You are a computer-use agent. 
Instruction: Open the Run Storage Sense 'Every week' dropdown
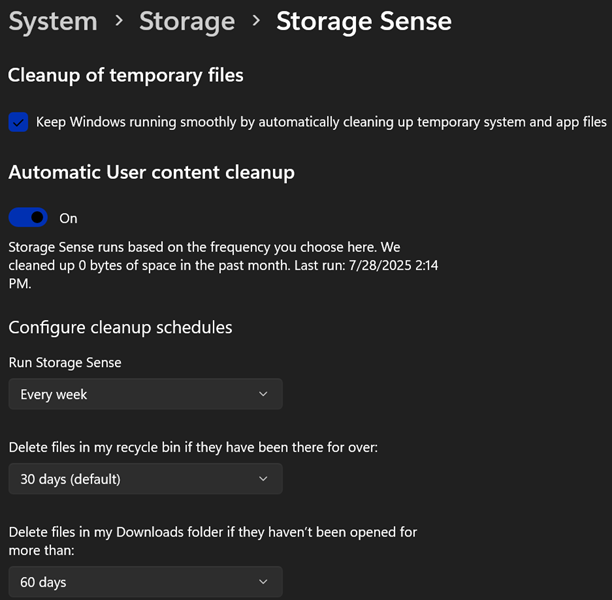tap(145, 394)
